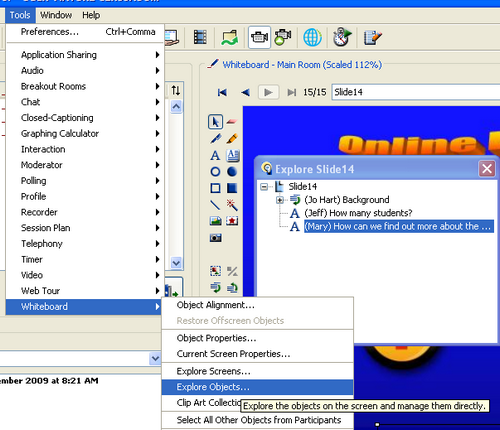Open the Window menu

point(56,15)
